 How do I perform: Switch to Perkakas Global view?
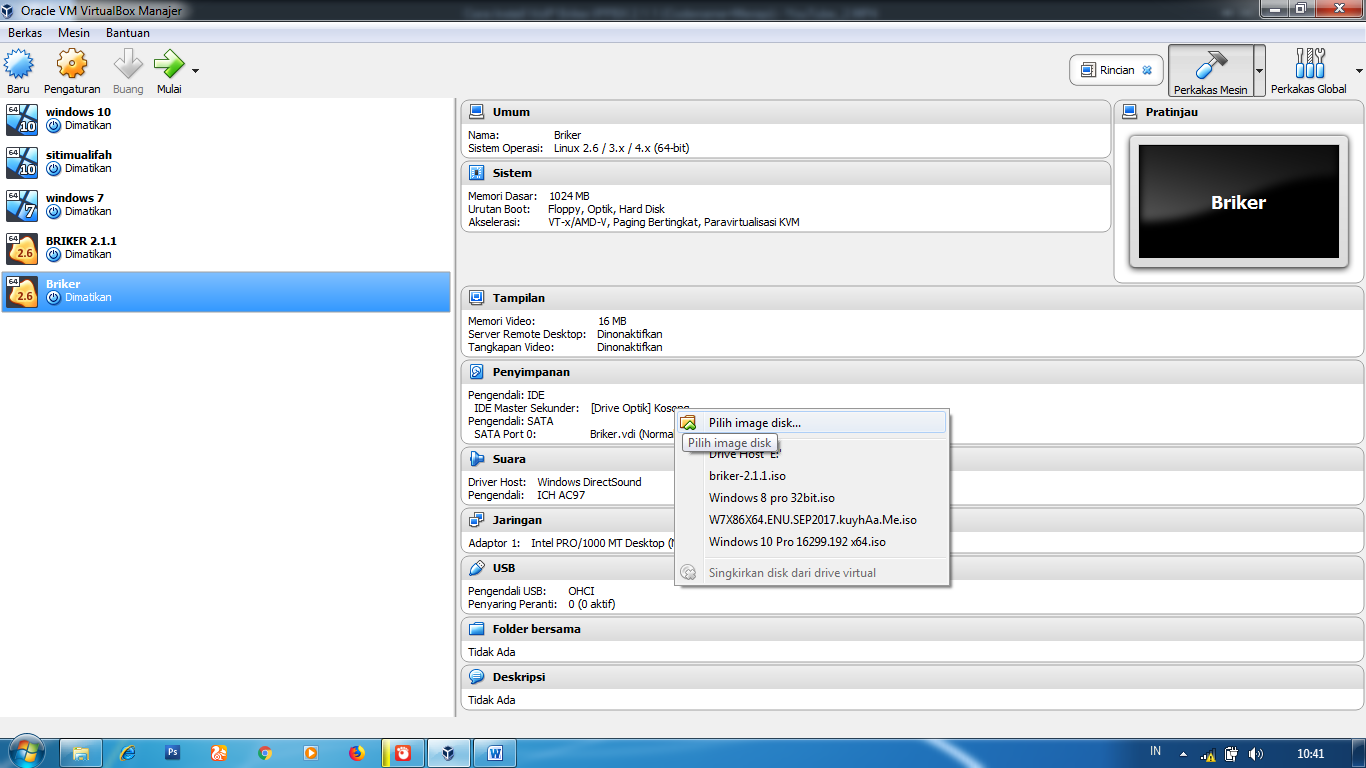point(1310,70)
